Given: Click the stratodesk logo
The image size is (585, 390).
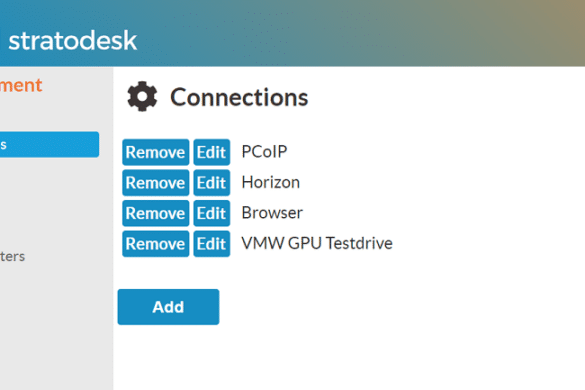Looking at the screenshot, I should coord(72,41).
